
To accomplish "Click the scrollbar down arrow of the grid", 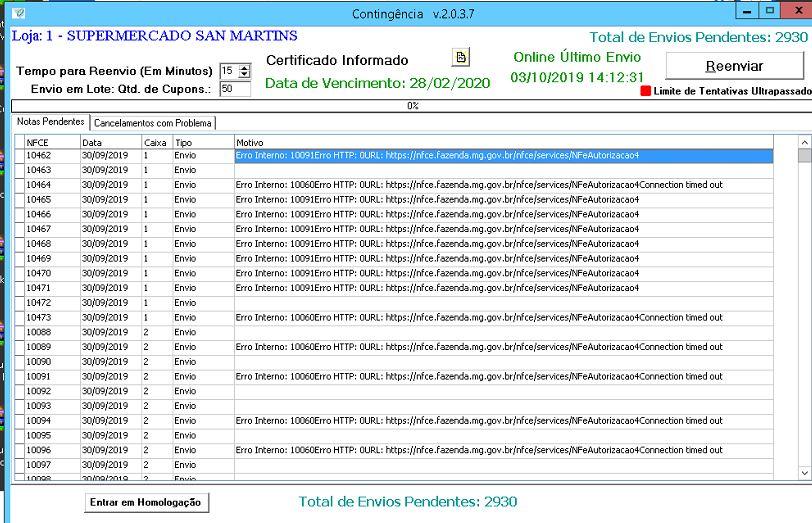I will [x=804, y=472].
